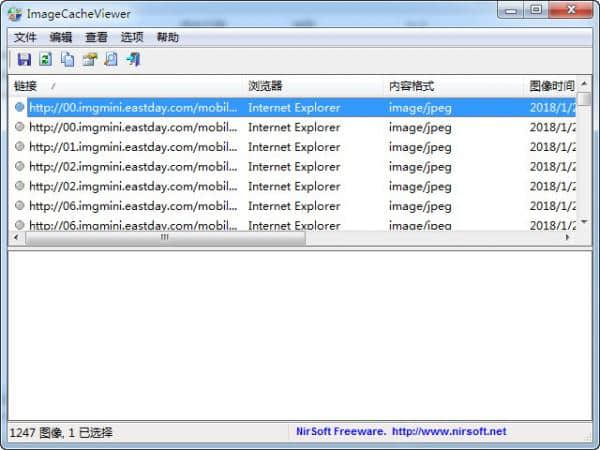Select the first 06.imgmini.eastday.com row

tap(292, 206)
